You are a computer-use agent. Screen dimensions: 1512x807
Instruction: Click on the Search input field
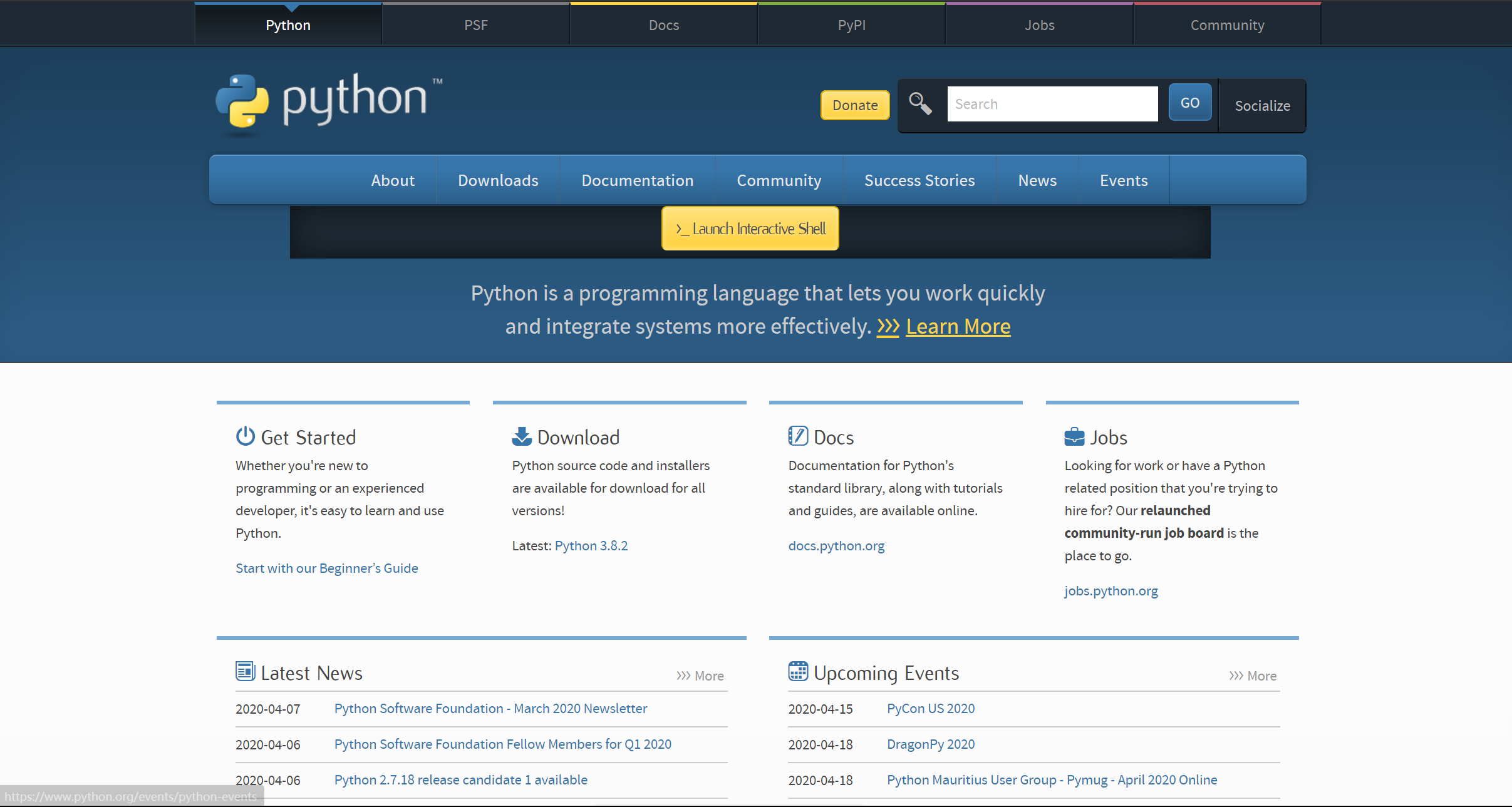pos(1053,104)
